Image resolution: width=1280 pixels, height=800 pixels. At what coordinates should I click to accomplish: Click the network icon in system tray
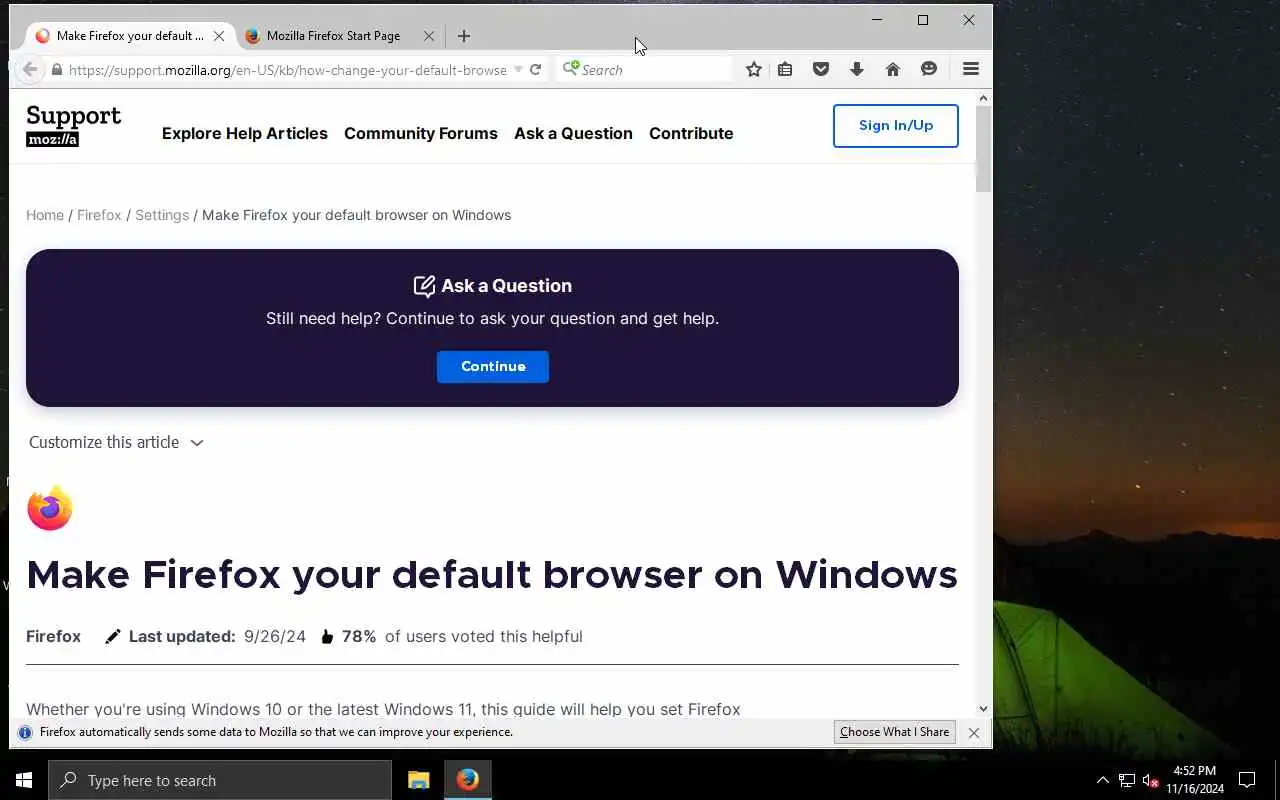1127,780
